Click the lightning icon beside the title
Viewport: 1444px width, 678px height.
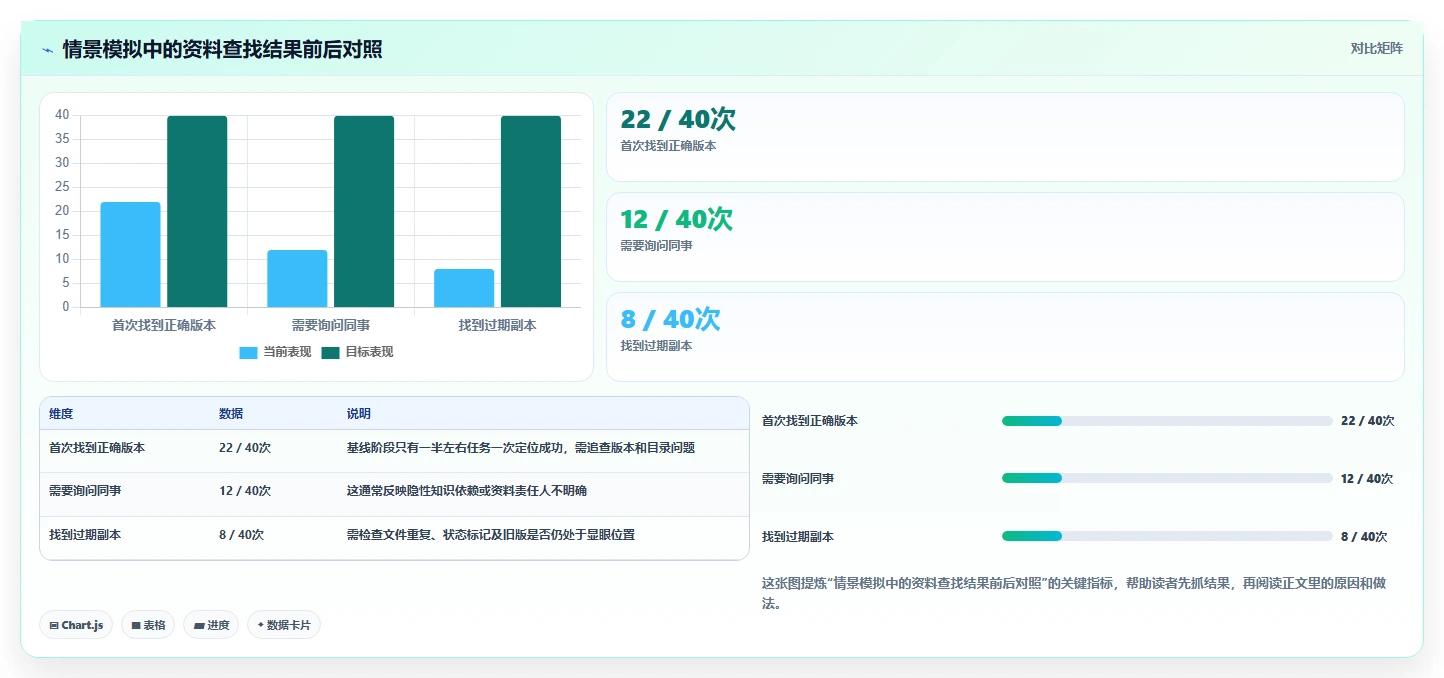tap(48, 50)
